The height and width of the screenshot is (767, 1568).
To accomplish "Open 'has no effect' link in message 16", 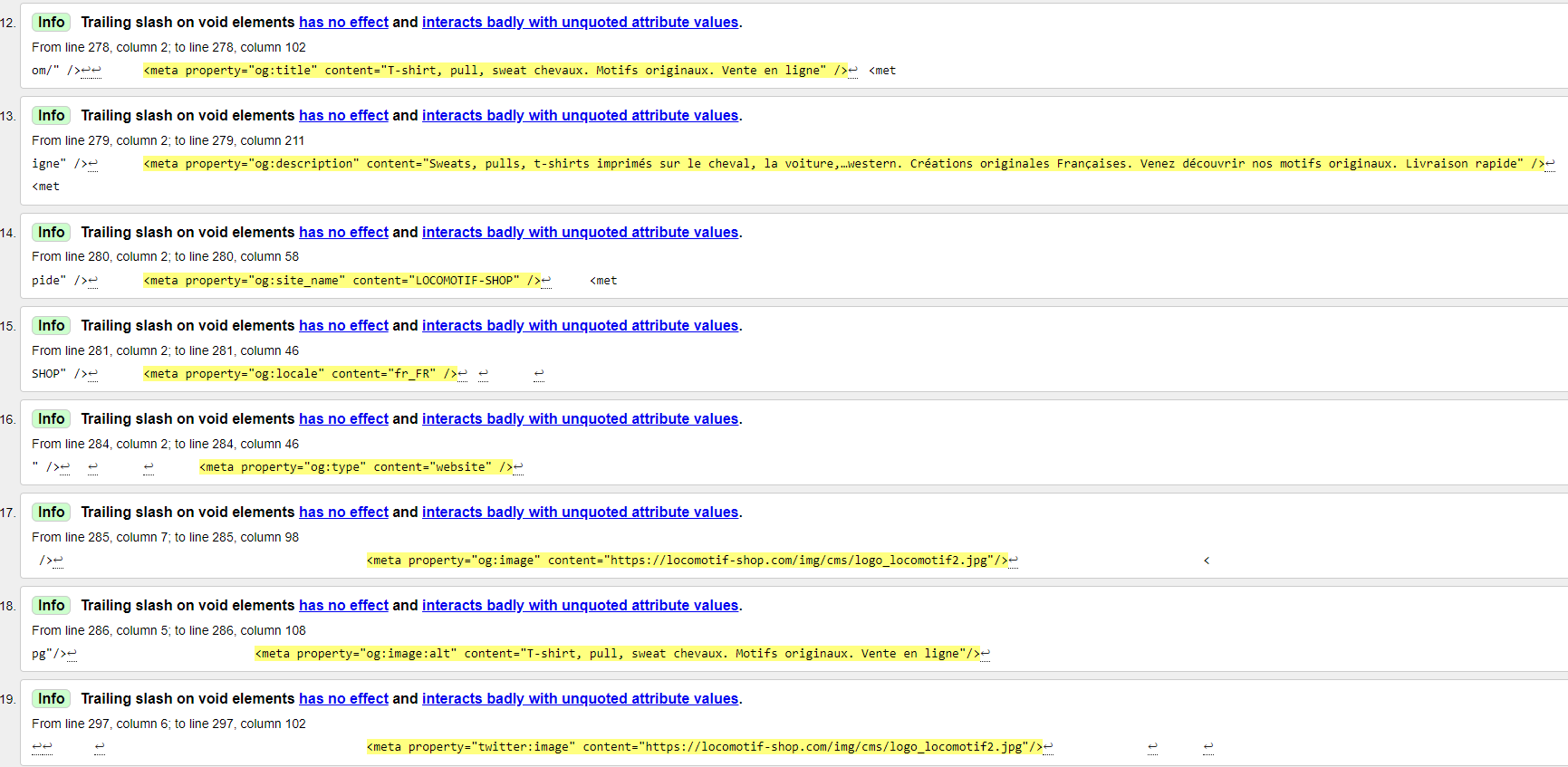I will (343, 418).
